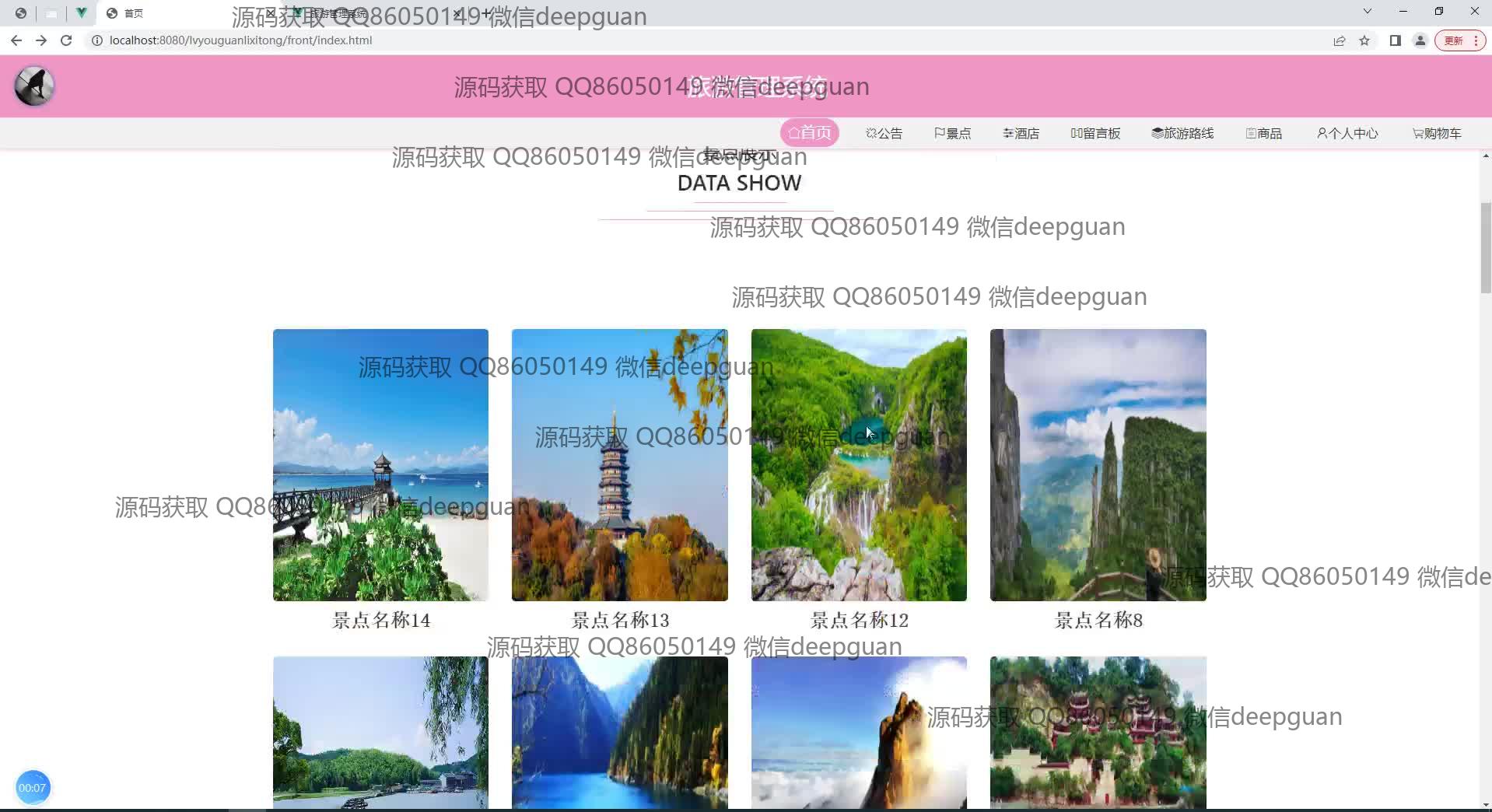Open the browser side panel icon

pos(1396,40)
